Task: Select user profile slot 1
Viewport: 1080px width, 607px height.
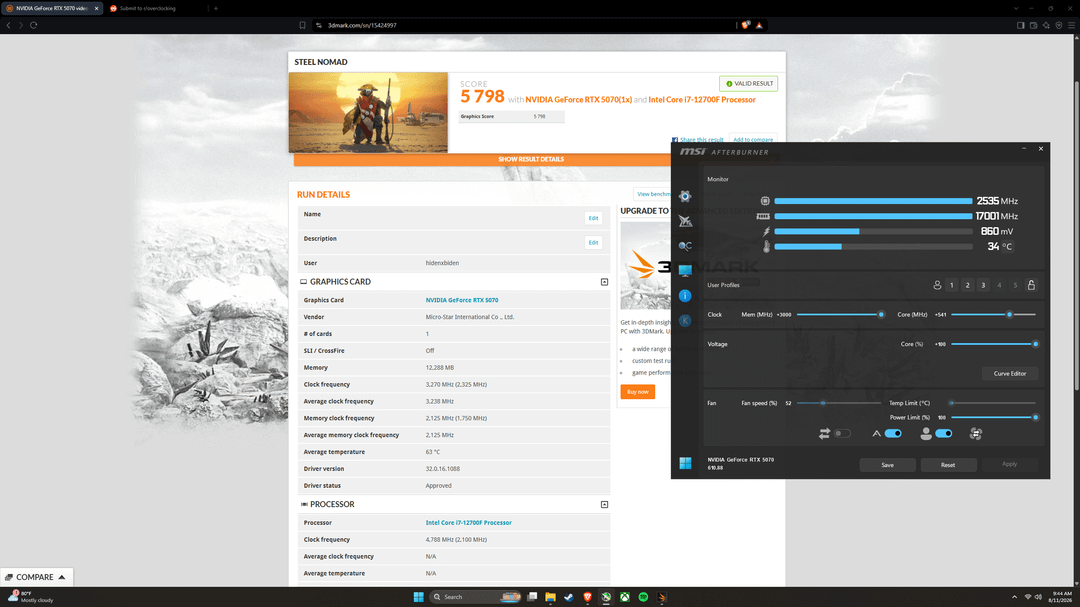Action: point(952,285)
